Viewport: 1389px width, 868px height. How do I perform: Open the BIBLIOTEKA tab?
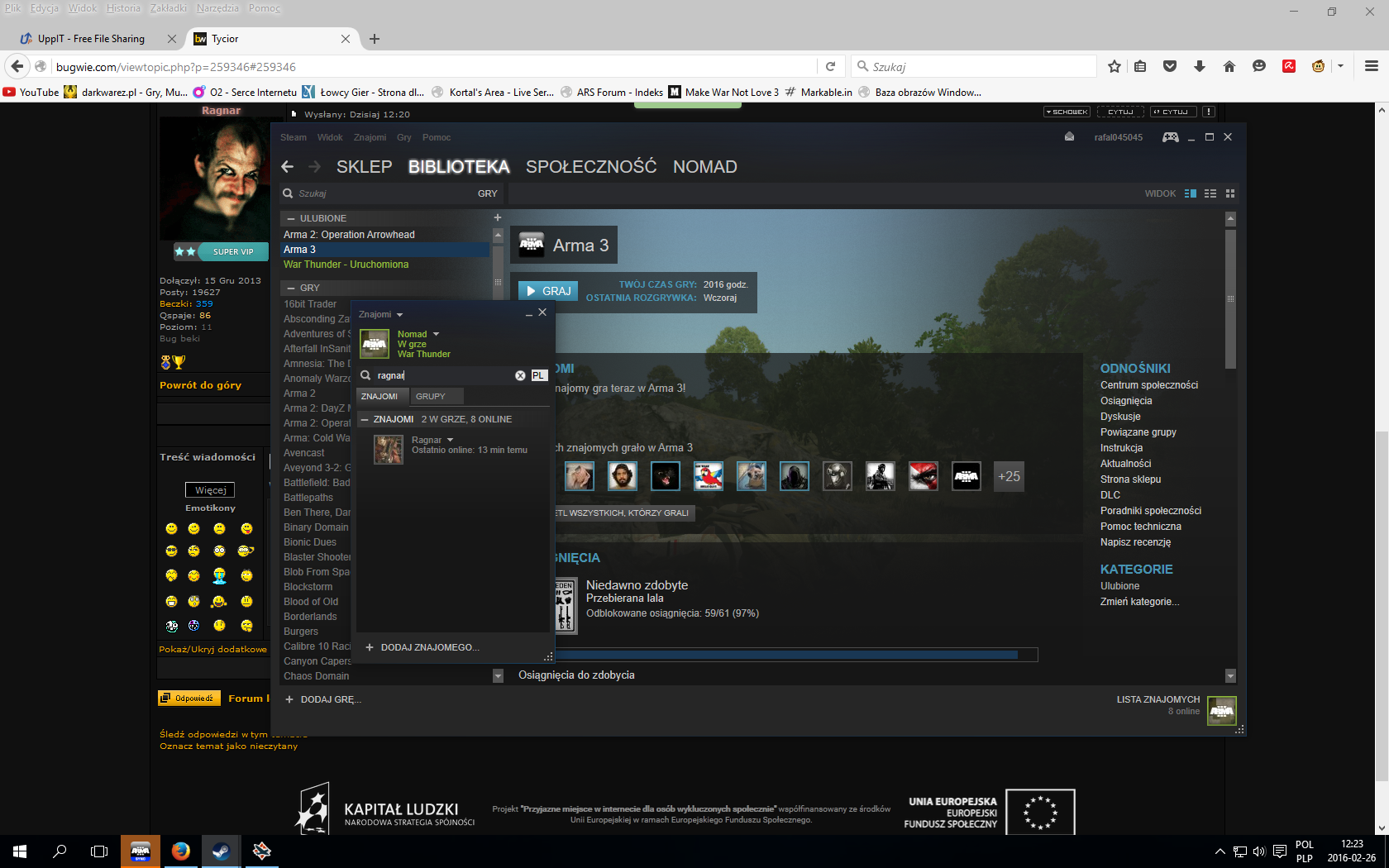(x=459, y=167)
